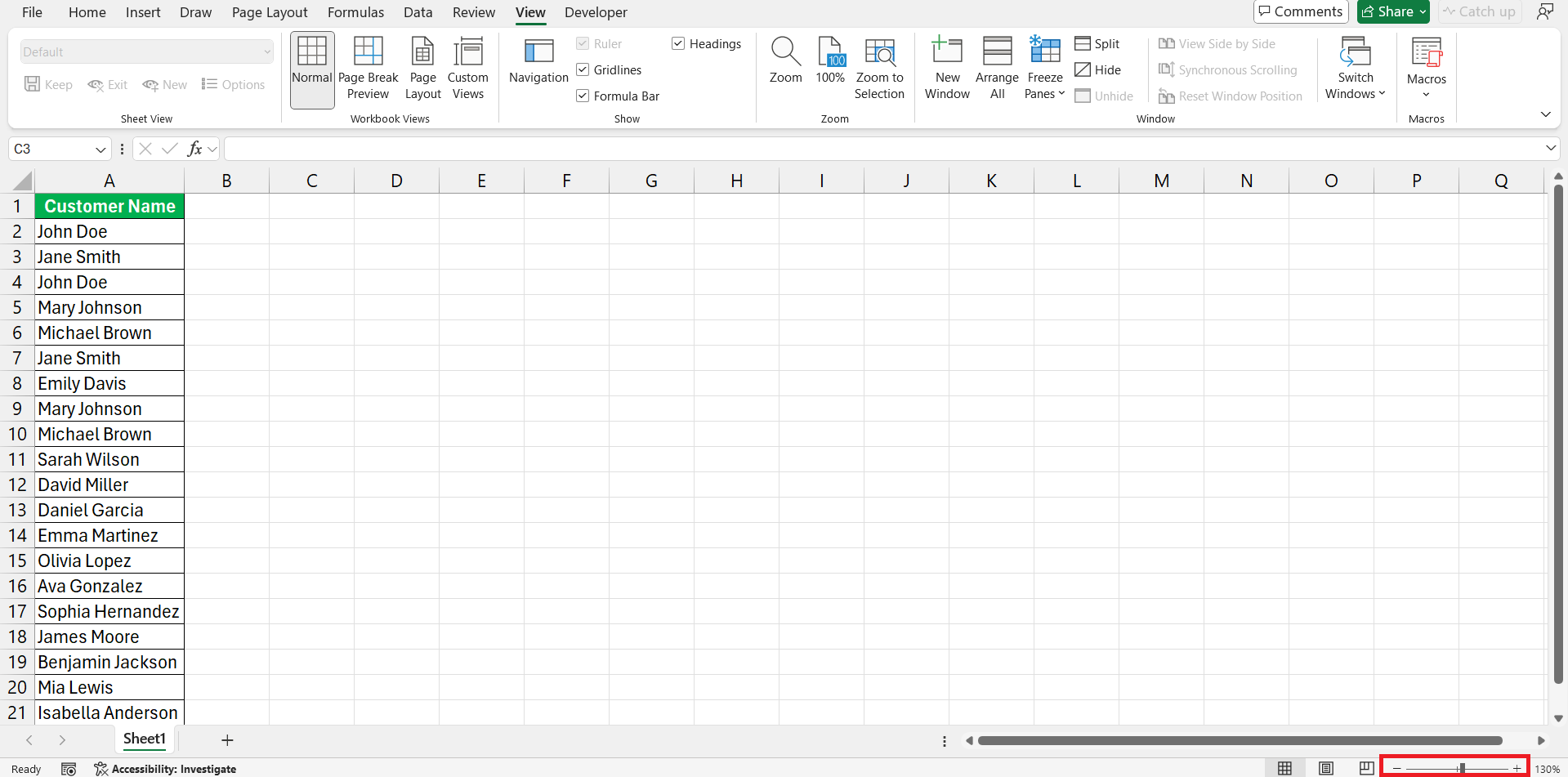Click the Select All corner triangle

pyautogui.click(x=22, y=181)
